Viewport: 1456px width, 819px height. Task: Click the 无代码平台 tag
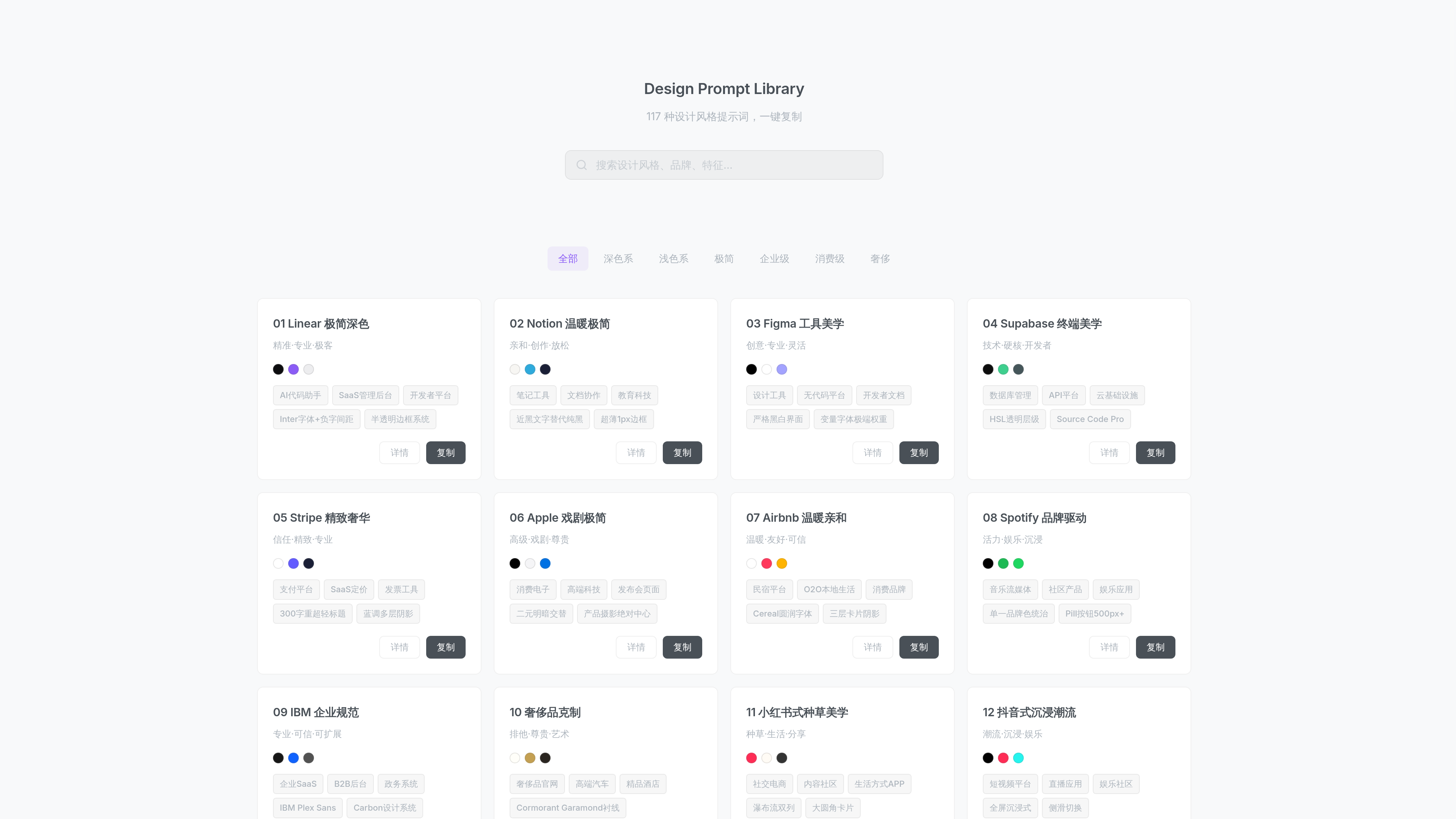pyautogui.click(x=824, y=395)
